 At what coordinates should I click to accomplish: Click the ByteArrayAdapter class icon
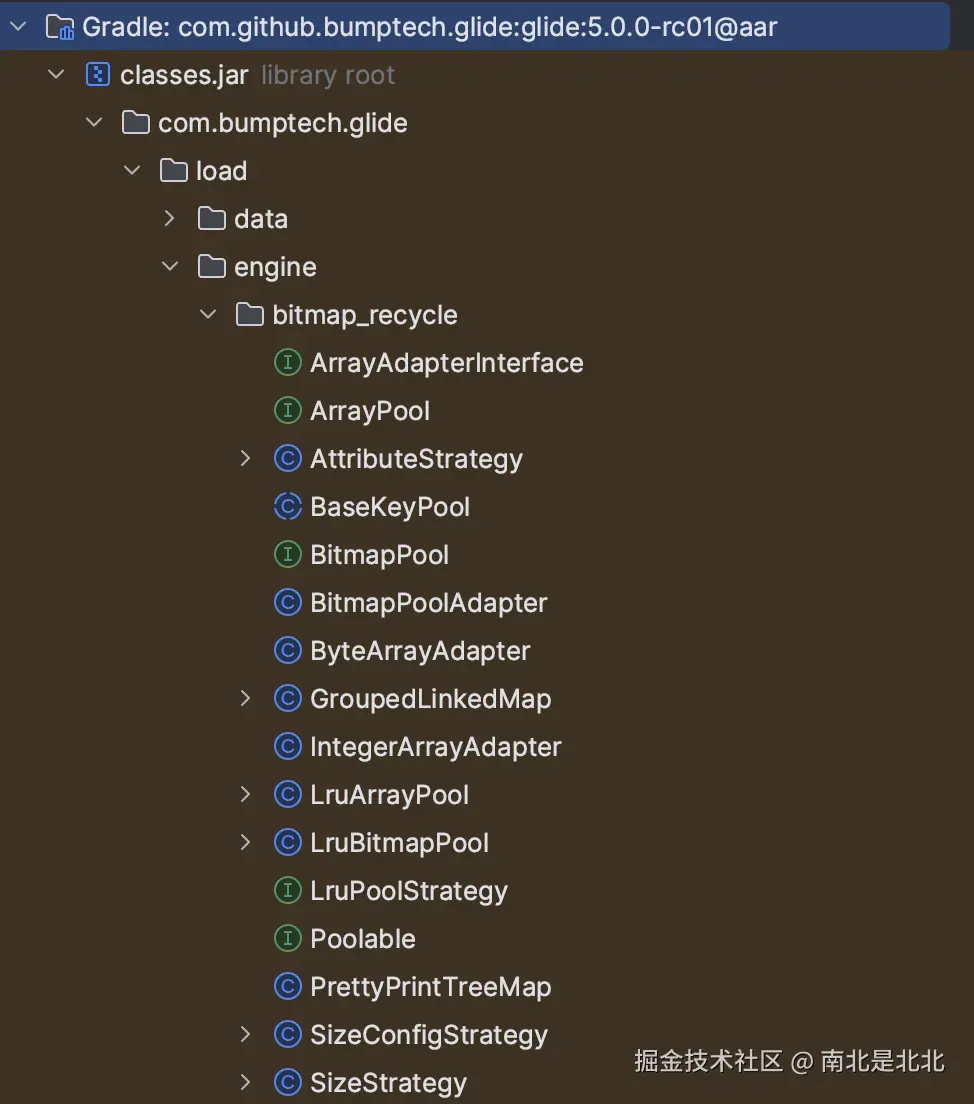pos(287,651)
